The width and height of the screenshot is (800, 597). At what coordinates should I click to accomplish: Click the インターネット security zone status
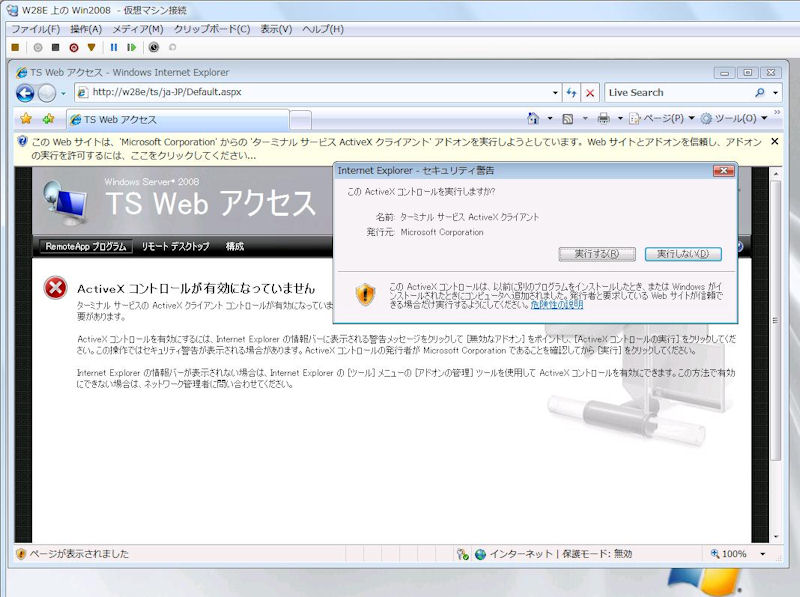(x=554, y=554)
